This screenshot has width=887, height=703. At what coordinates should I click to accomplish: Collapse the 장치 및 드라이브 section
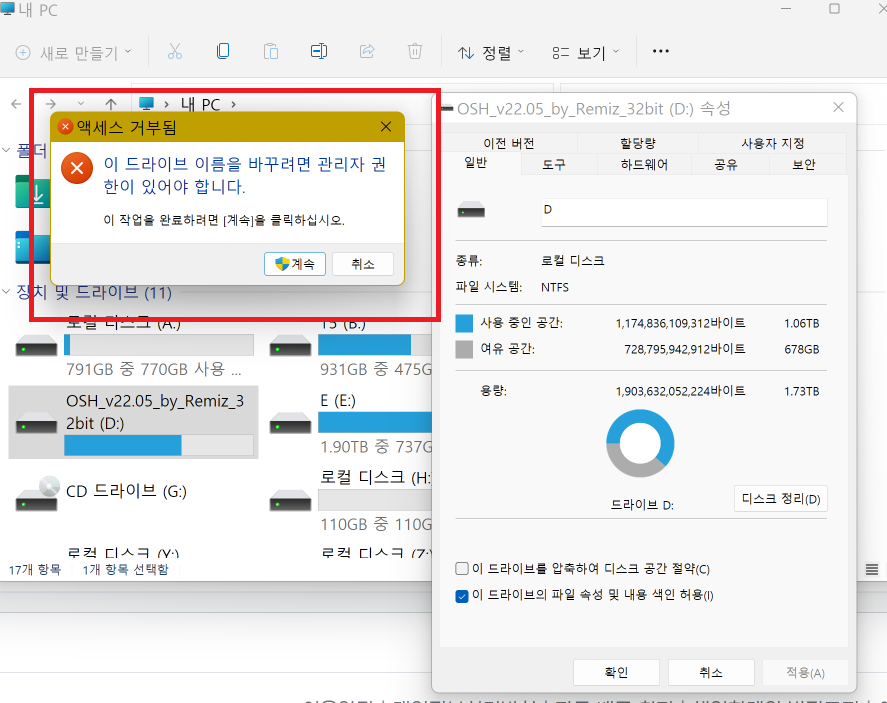pyautogui.click(x=6, y=292)
